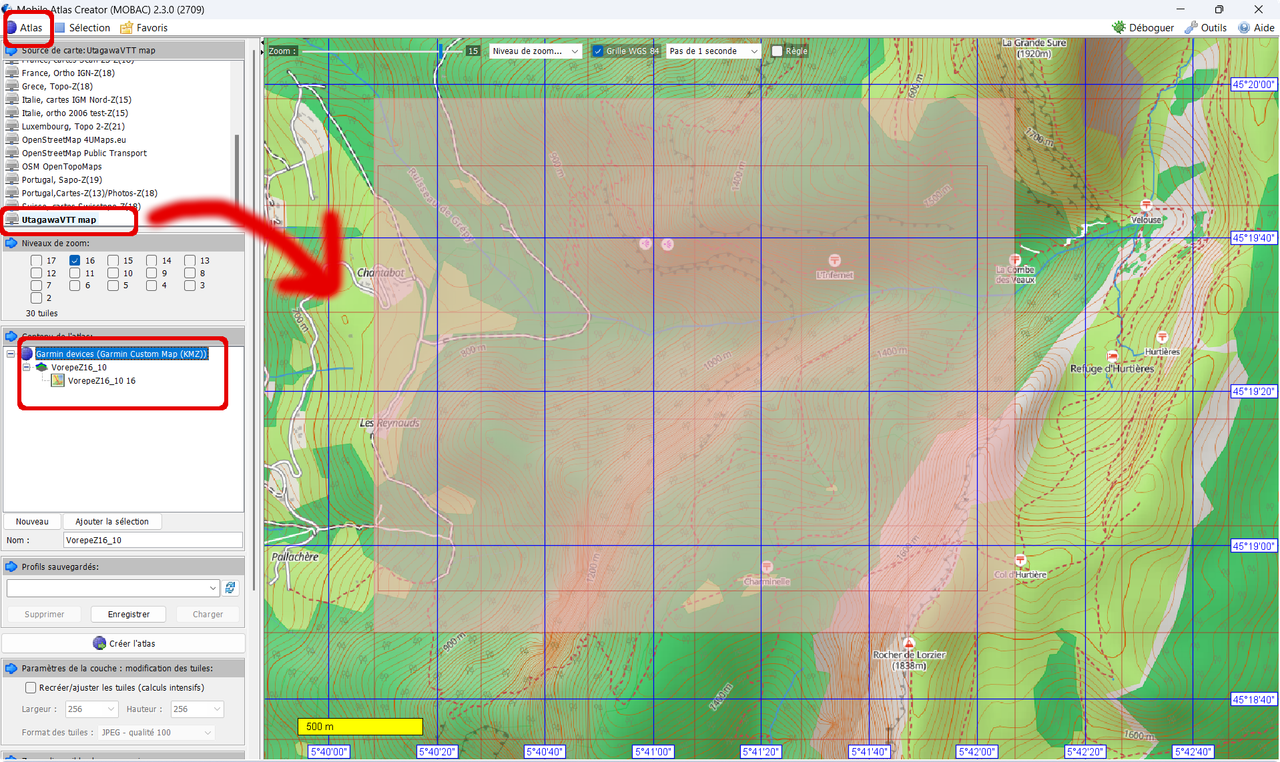
Task: Select Italie, cartes IGM Nord-Z(15) source
Action: tap(76, 100)
